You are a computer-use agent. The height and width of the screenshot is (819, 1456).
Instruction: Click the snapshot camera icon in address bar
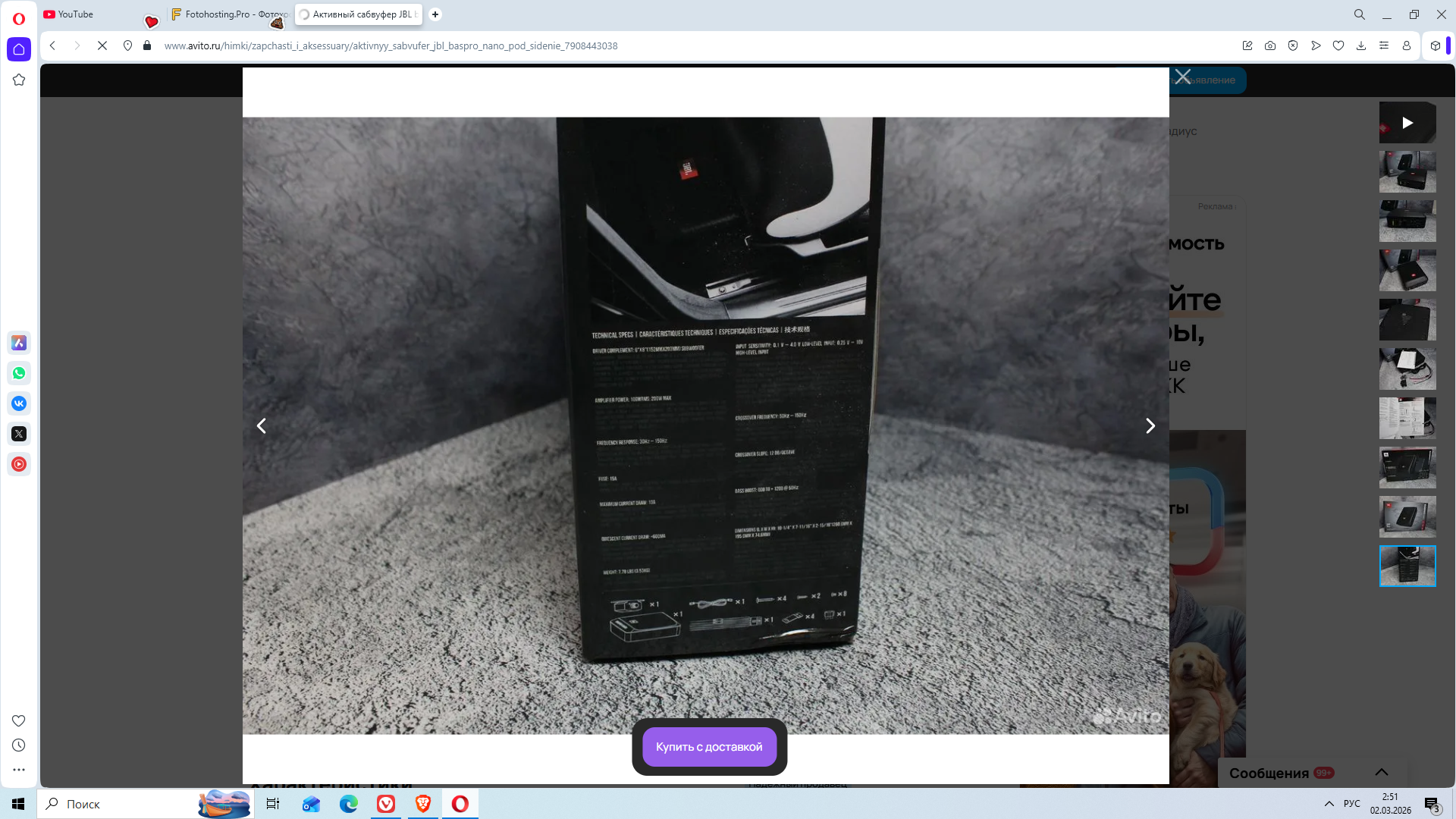[1270, 45]
